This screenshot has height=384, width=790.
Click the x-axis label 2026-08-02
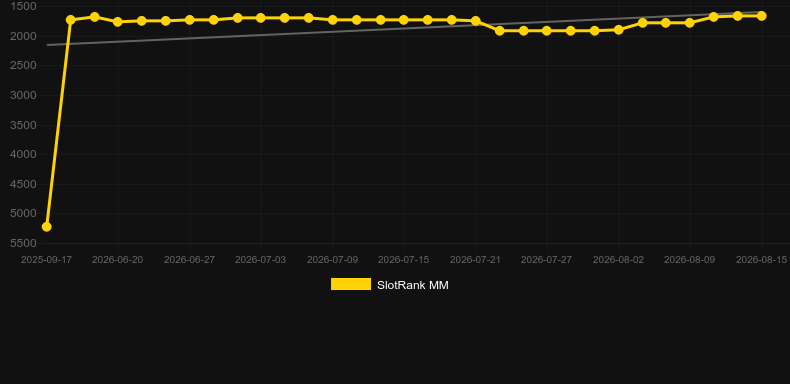[619, 260]
